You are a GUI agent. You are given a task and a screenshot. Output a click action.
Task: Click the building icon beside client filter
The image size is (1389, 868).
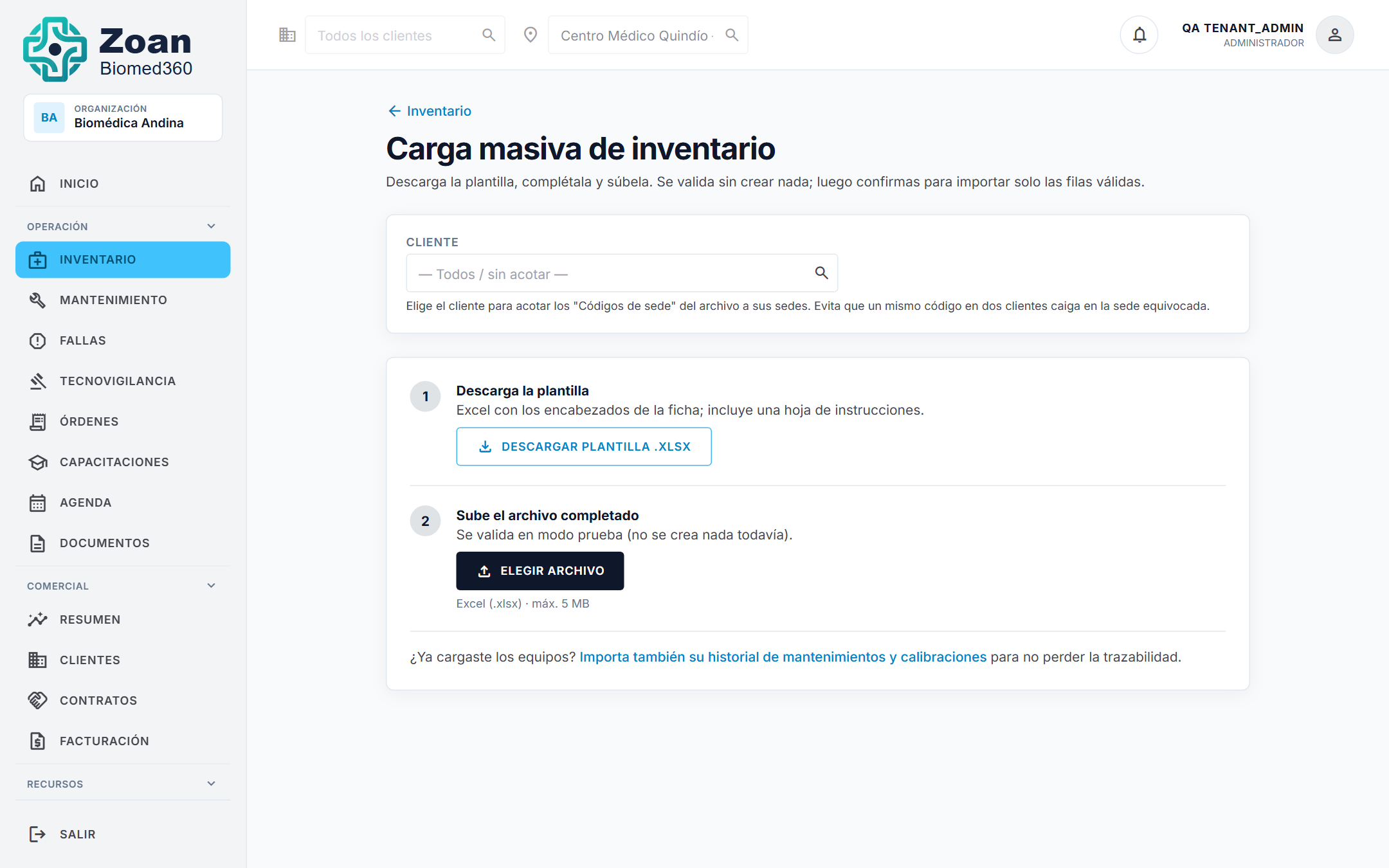click(x=287, y=35)
